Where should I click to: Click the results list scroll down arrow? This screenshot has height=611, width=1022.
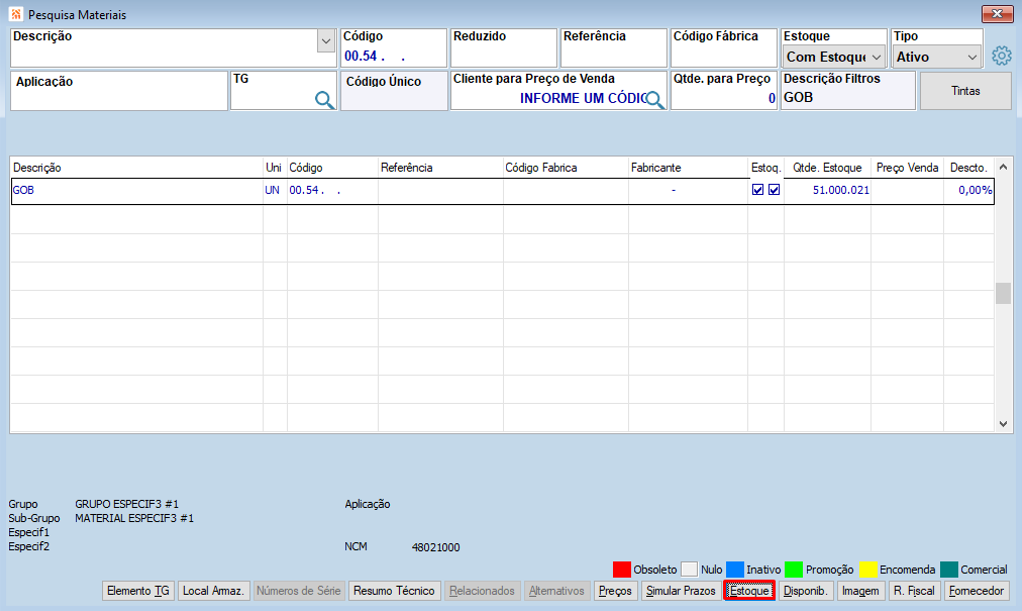click(x=1003, y=424)
